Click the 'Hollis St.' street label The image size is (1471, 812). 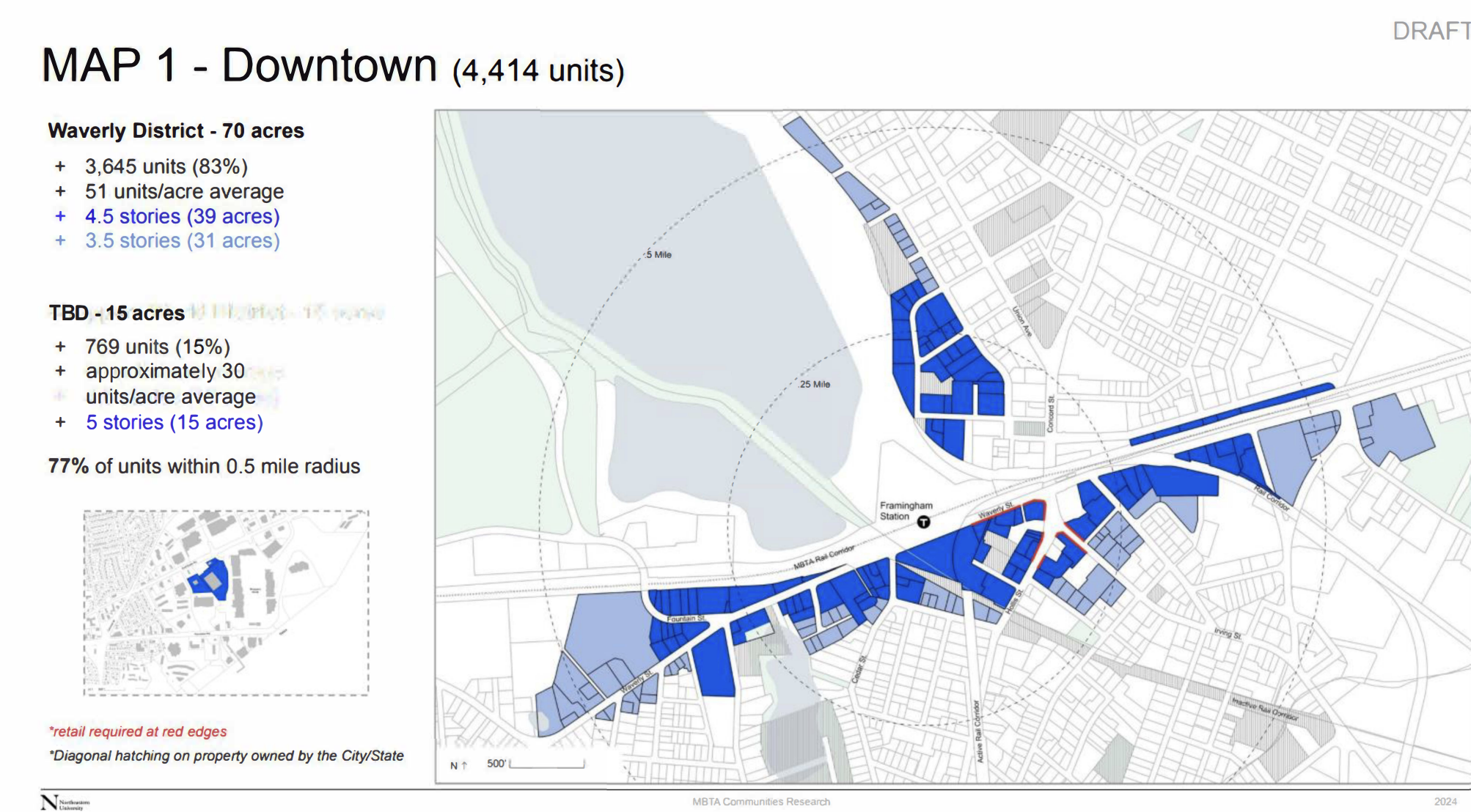1013,602
